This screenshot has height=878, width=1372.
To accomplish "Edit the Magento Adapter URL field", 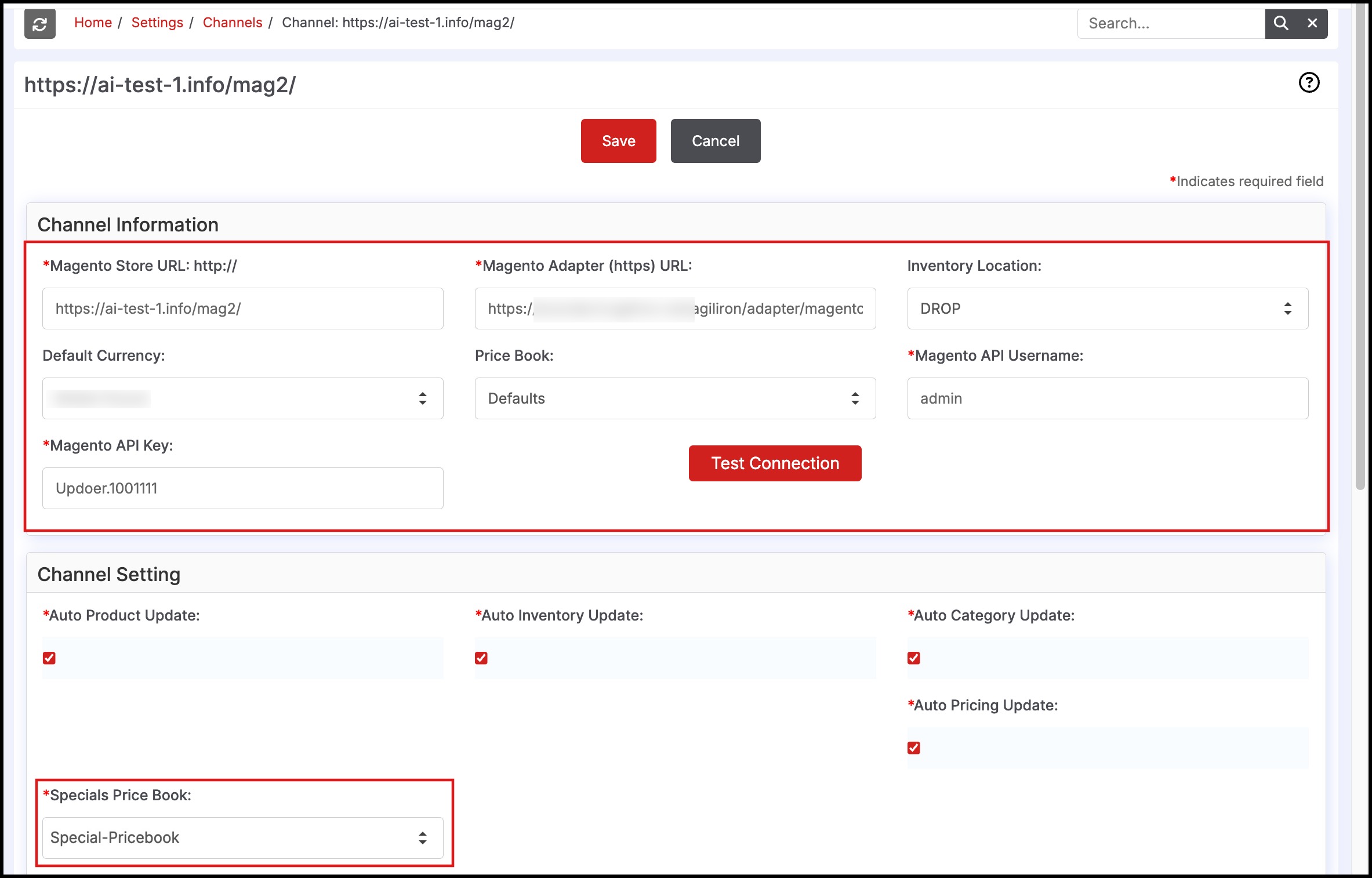I will tap(676, 309).
